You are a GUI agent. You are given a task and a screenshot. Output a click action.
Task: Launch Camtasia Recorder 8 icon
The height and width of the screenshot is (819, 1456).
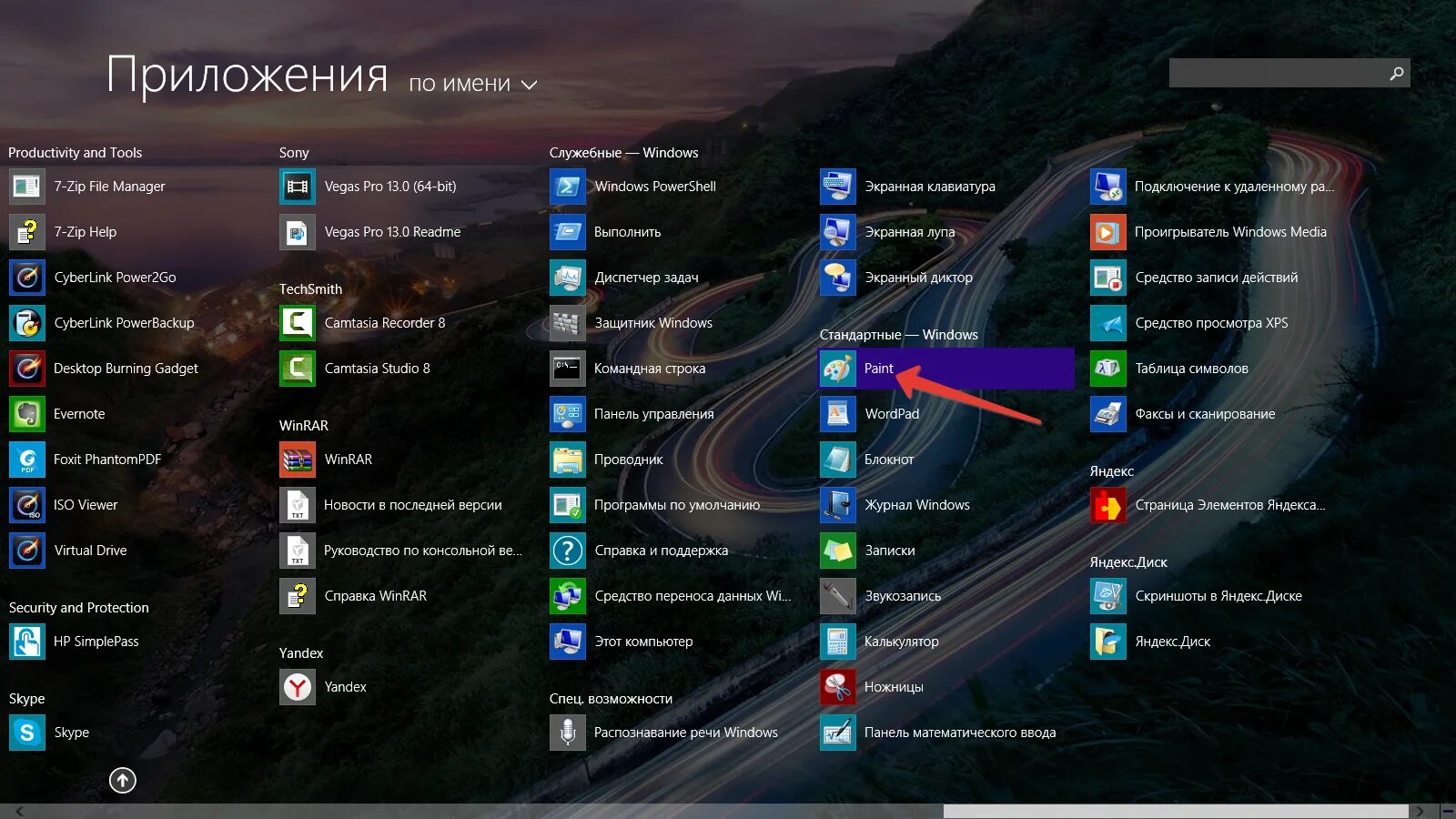click(x=298, y=323)
